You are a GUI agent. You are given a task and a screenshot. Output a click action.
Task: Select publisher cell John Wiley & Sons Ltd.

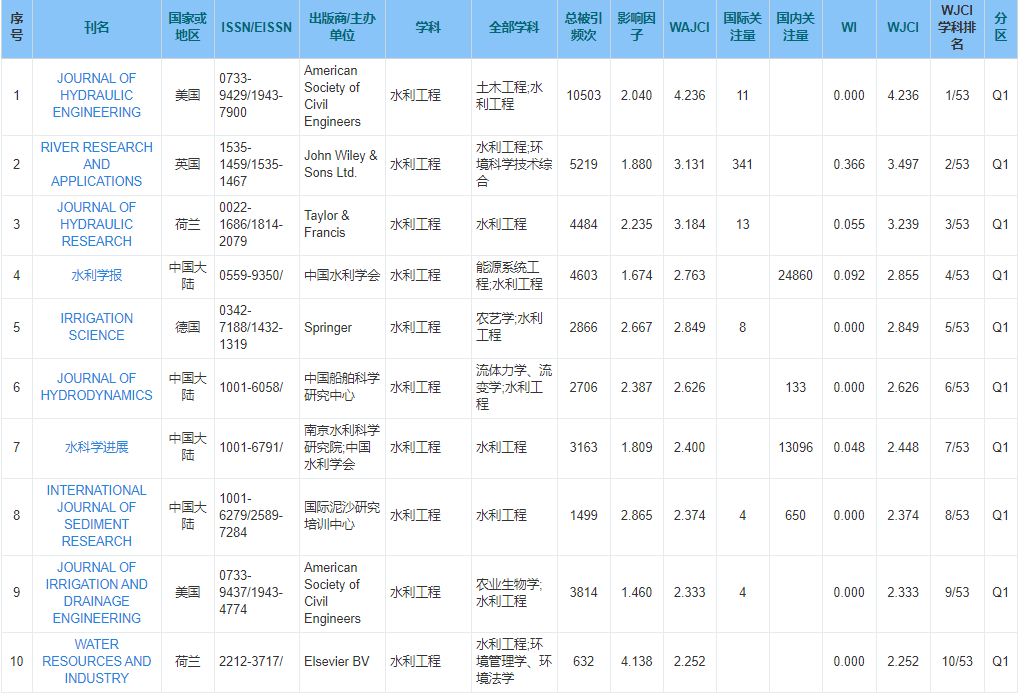point(341,164)
